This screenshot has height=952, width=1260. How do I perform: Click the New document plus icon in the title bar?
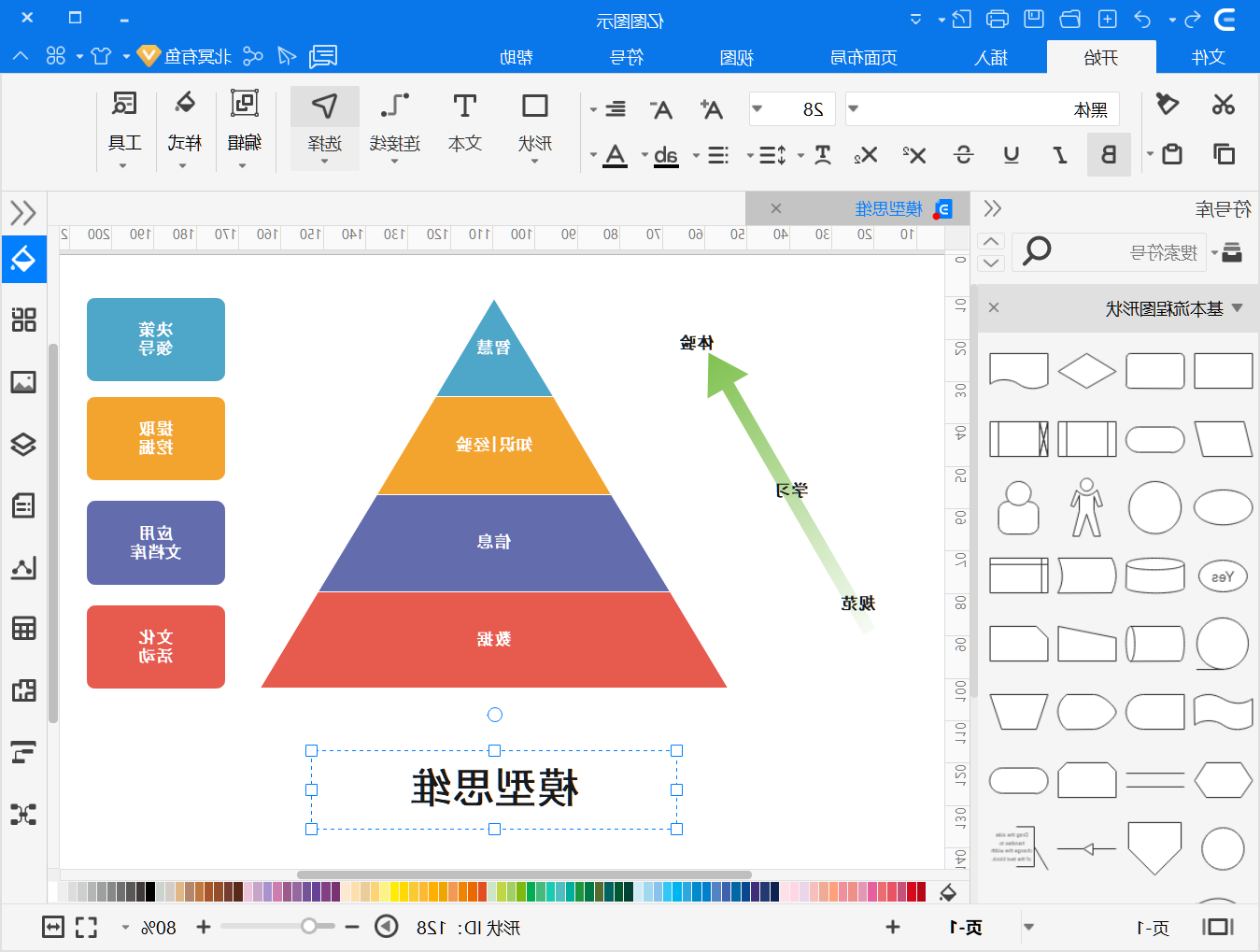1107,20
